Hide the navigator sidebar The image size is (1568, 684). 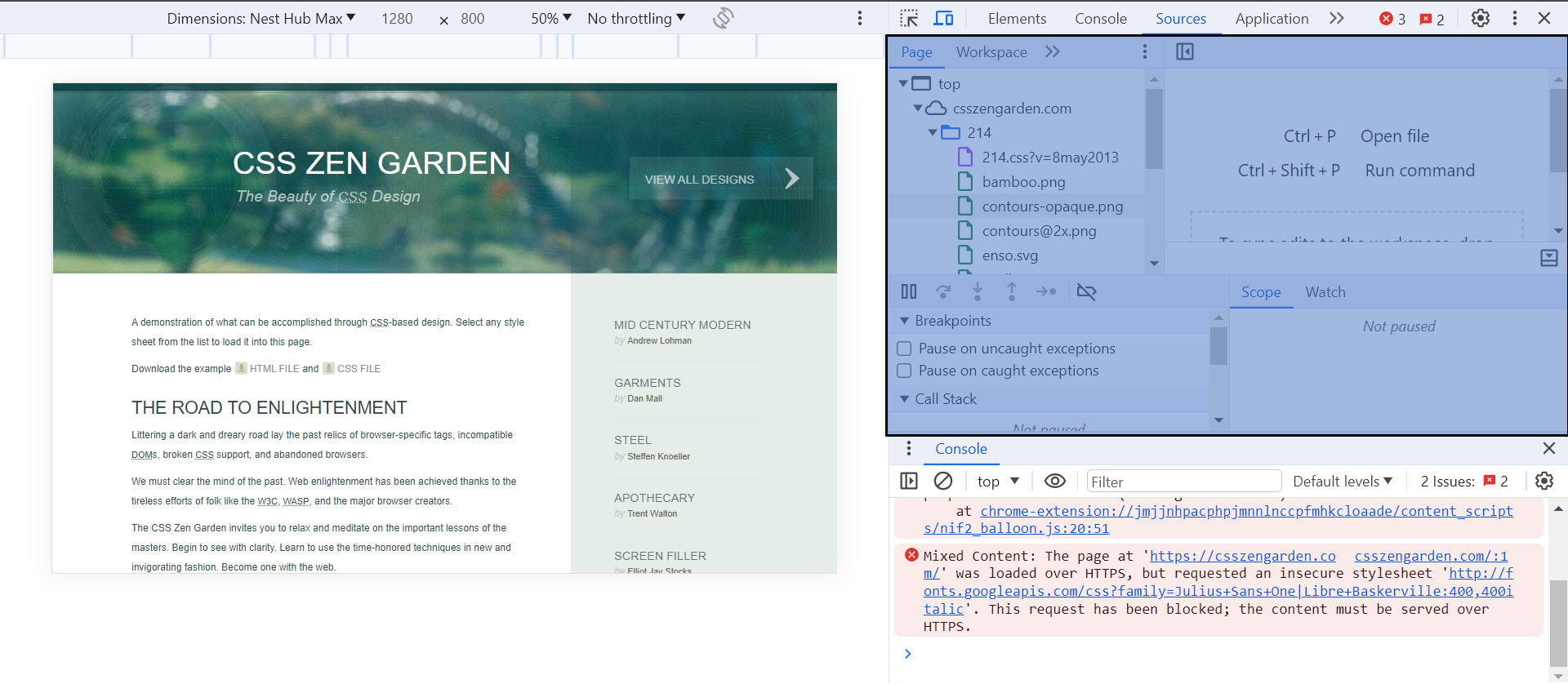(1185, 51)
